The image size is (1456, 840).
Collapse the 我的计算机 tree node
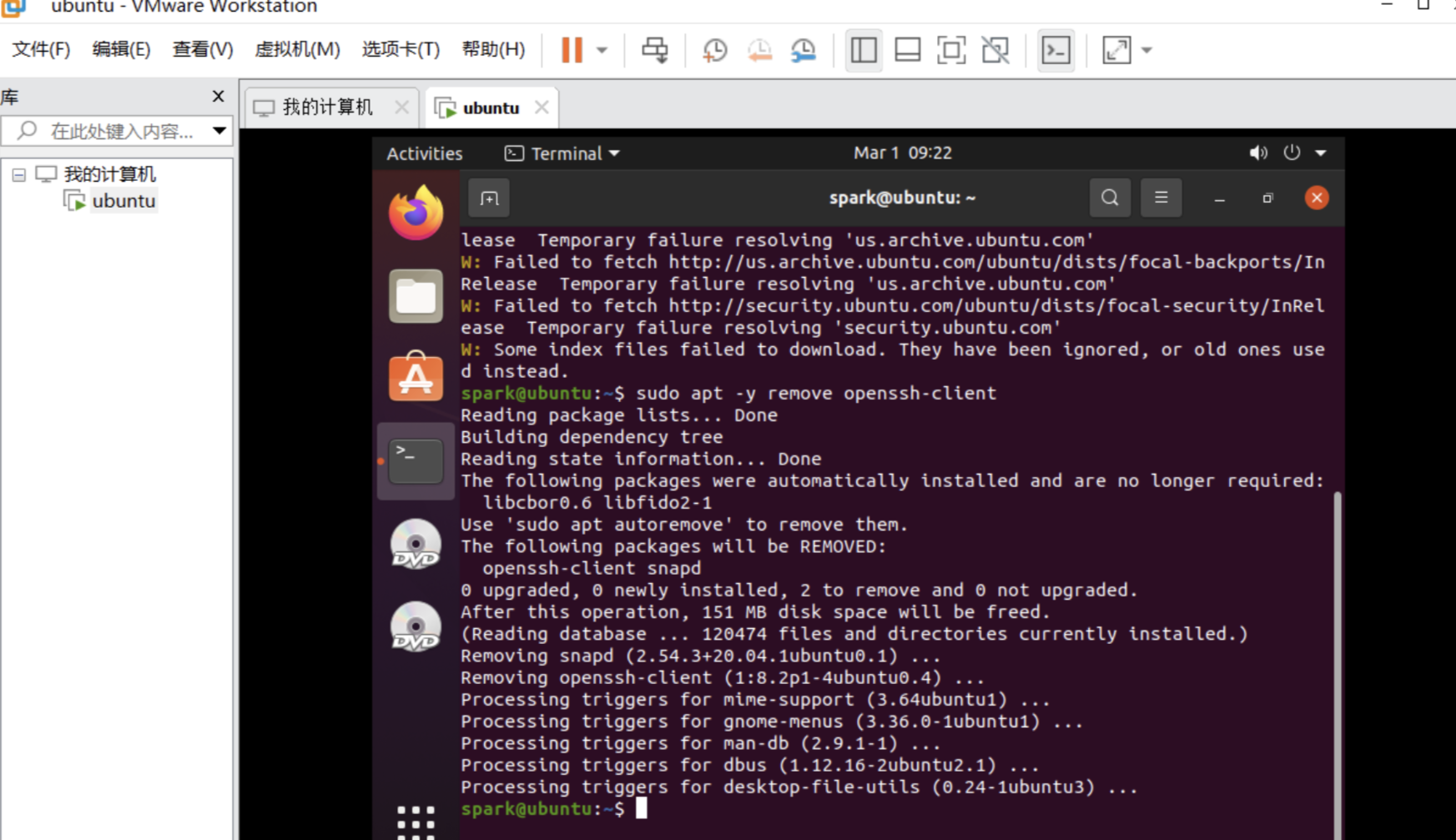pos(18,174)
